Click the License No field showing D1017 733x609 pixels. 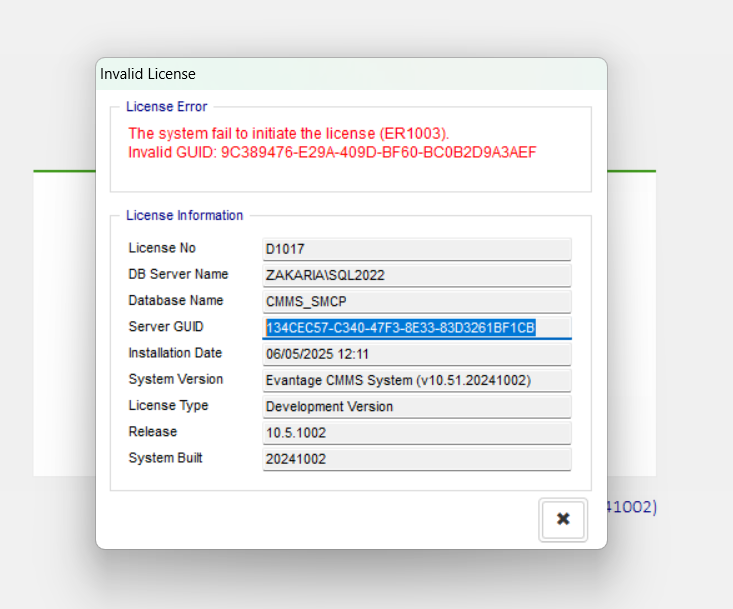416,248
